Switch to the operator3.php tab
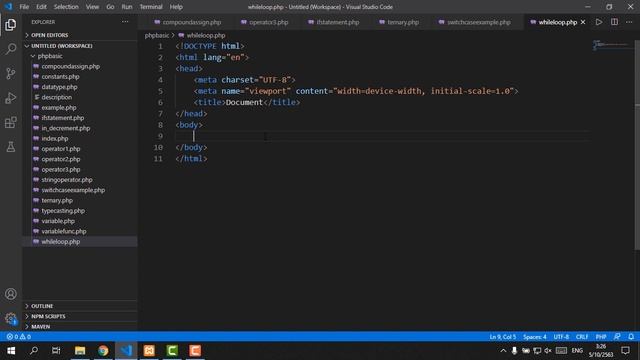Screen dimensions: 640x360 264,22
